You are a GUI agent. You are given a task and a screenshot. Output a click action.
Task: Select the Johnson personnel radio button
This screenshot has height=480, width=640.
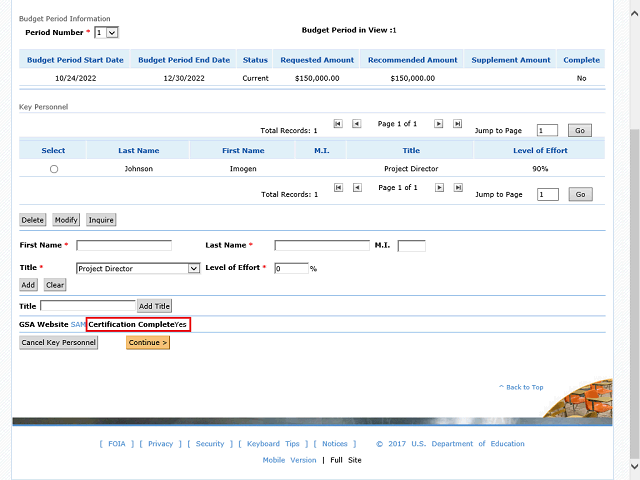coord(54,169)
